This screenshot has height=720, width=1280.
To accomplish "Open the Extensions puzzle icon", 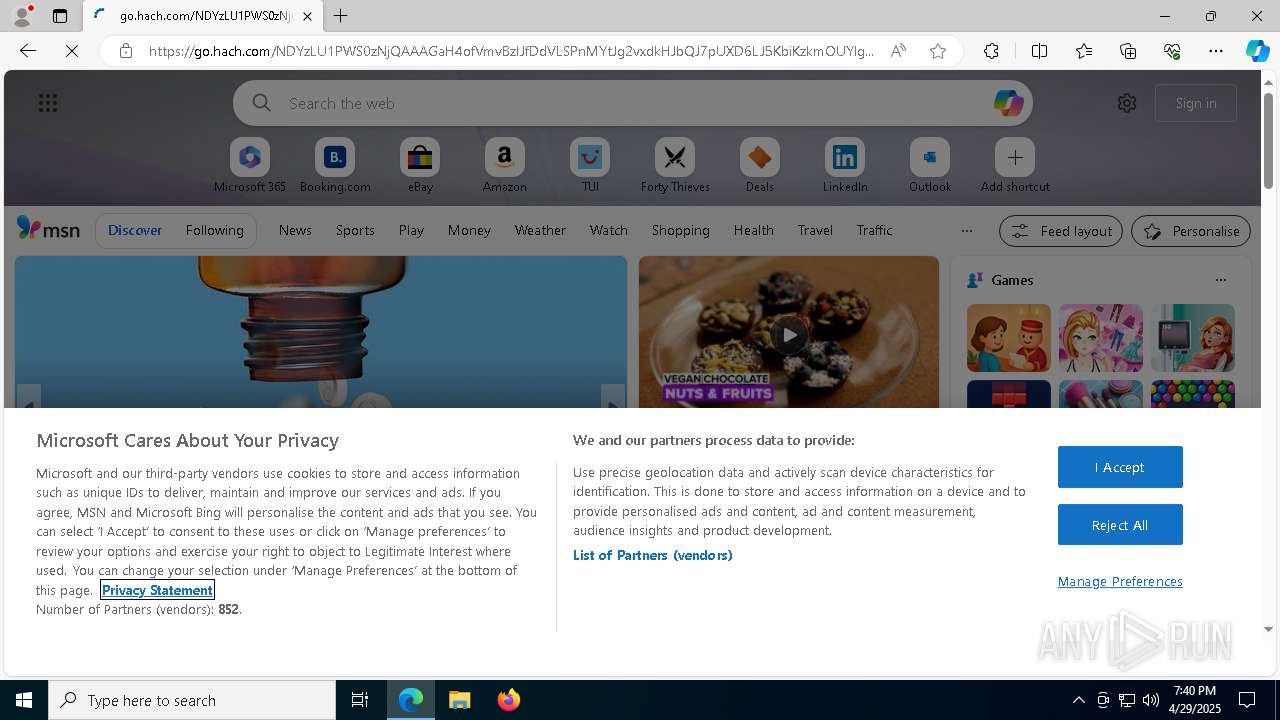I will (x=991, y=51).
